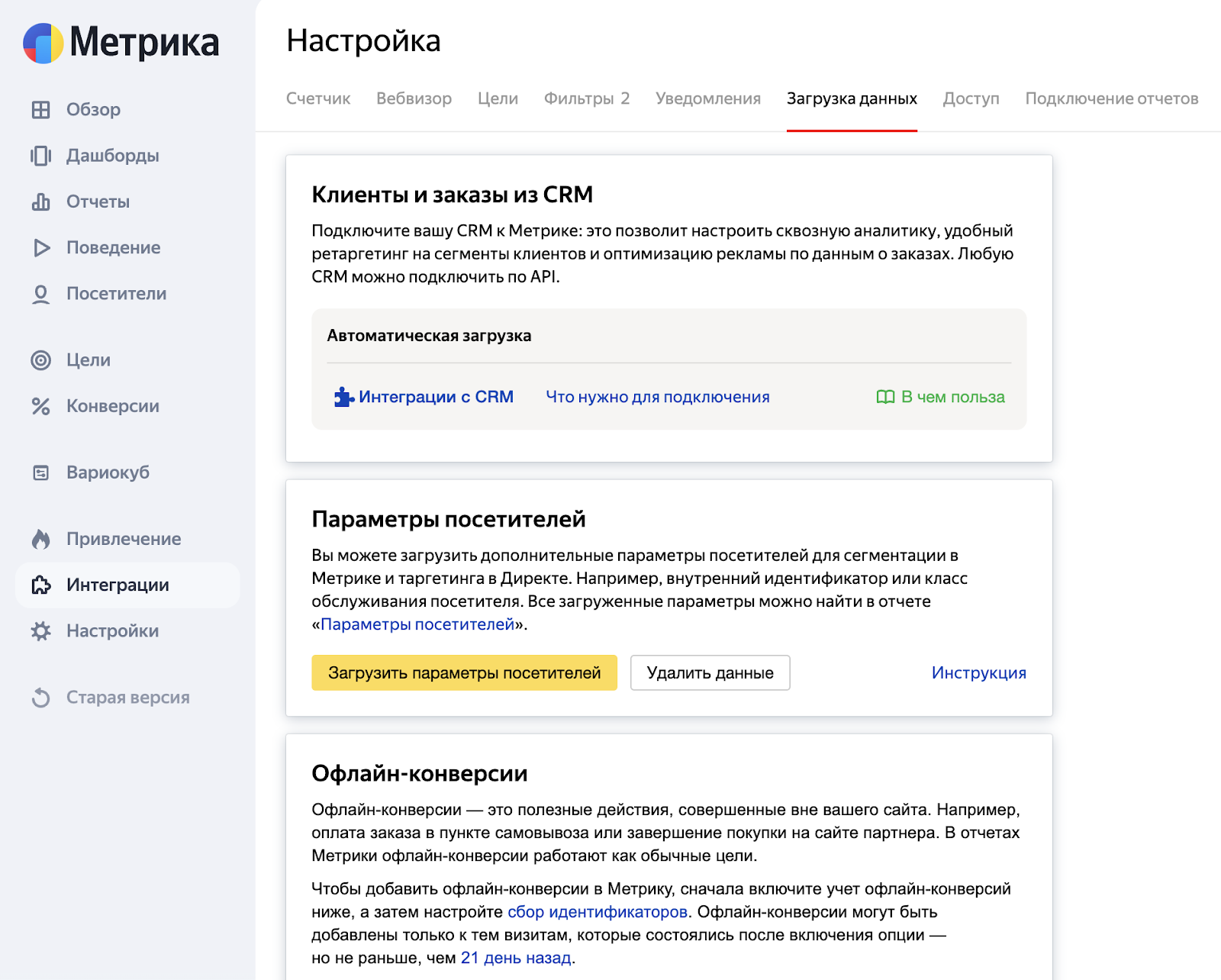Switch to the Уведомления tab
The width and height of the screenshot is (1221, 980).
tap(708, 98)
